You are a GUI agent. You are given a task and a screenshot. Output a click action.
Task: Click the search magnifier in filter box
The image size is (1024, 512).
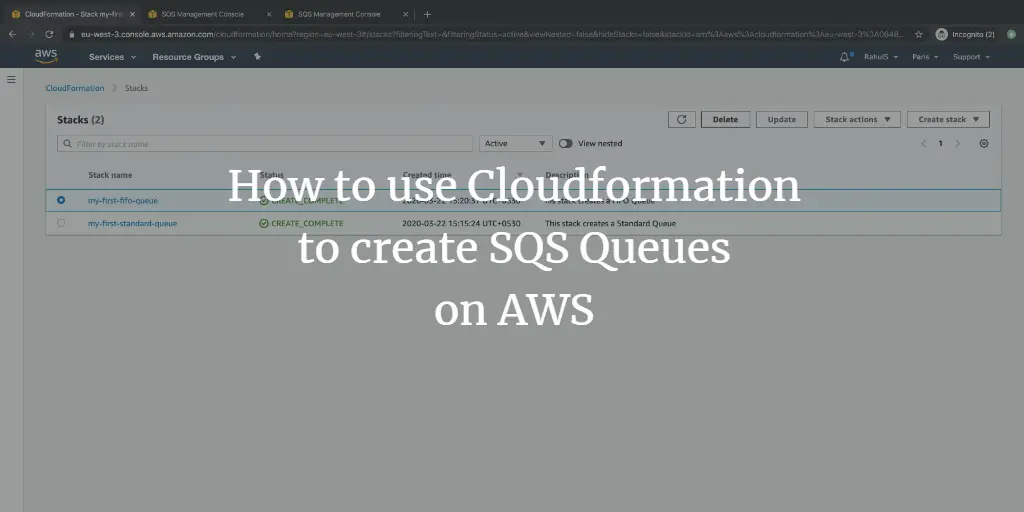(x=67, y=144)
